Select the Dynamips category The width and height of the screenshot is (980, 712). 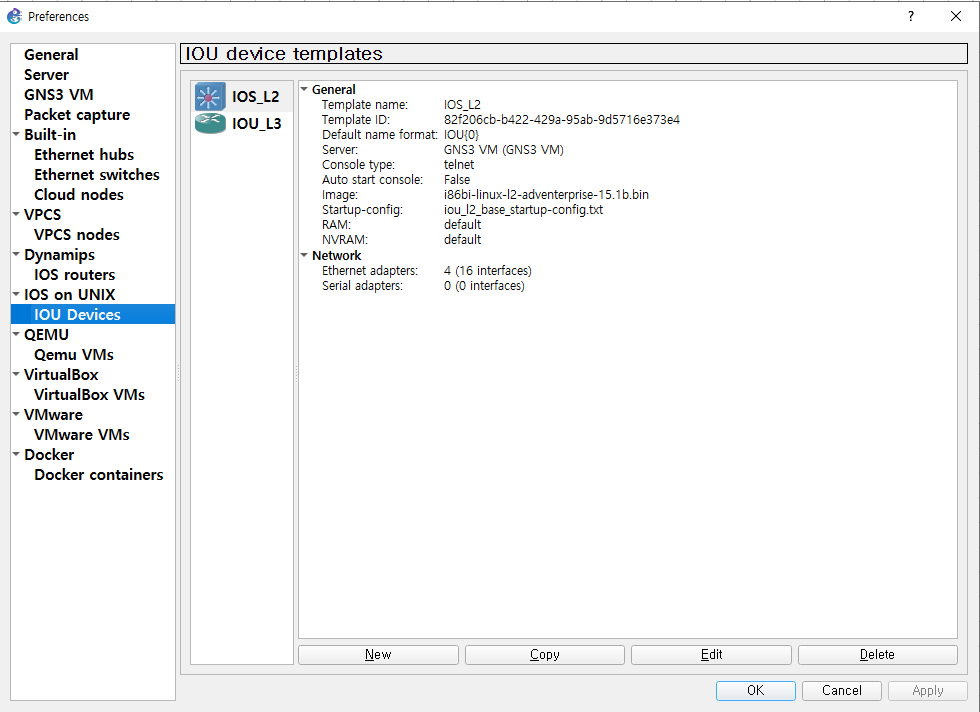[59, 254]
